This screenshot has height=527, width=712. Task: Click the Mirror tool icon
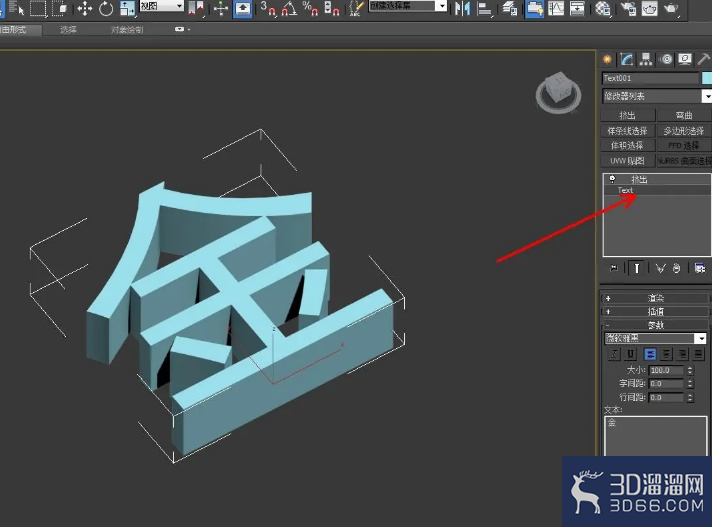tap(463, 9)
